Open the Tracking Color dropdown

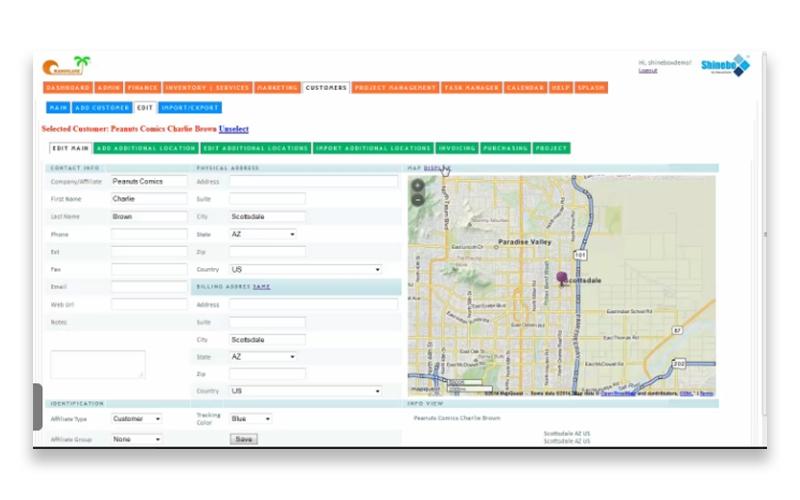point(251,419)
